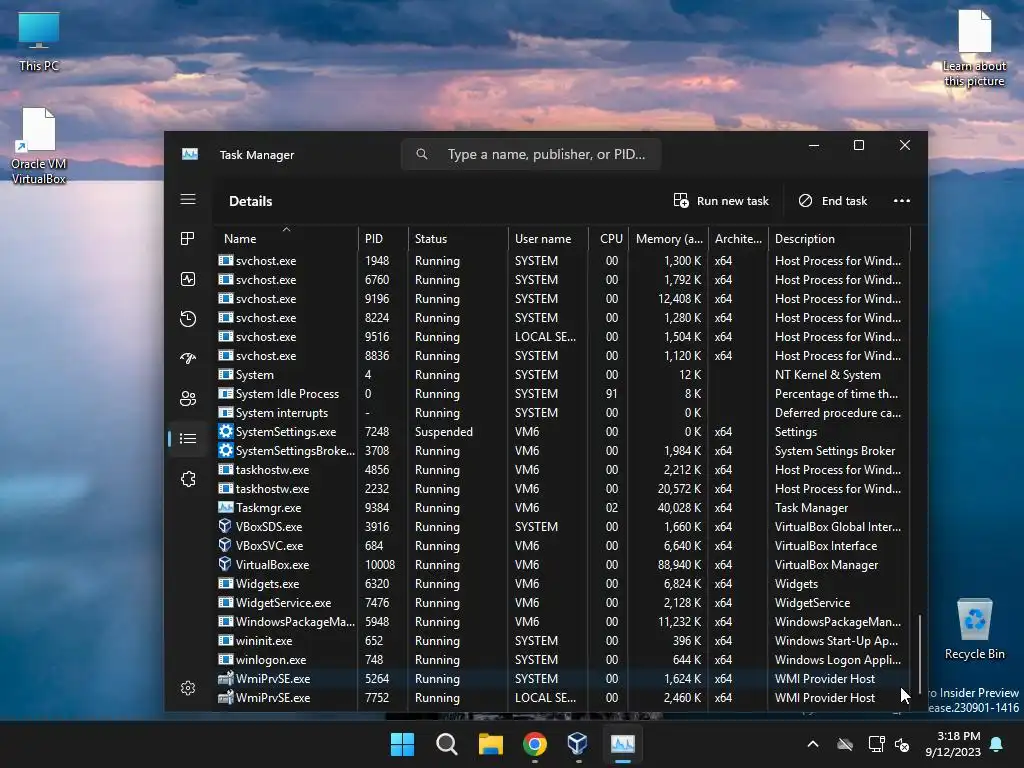Screen dimensions: 1024x768
Task: Click the Task Manager search box
Action: click(531, 154)
